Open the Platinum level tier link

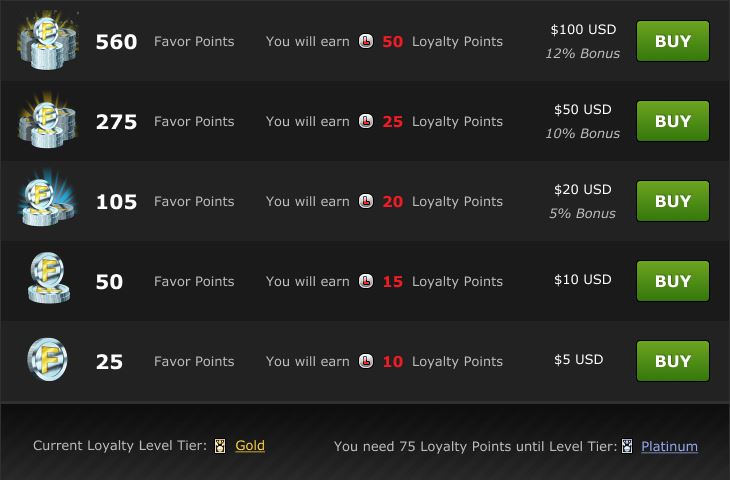pos(669,446)
